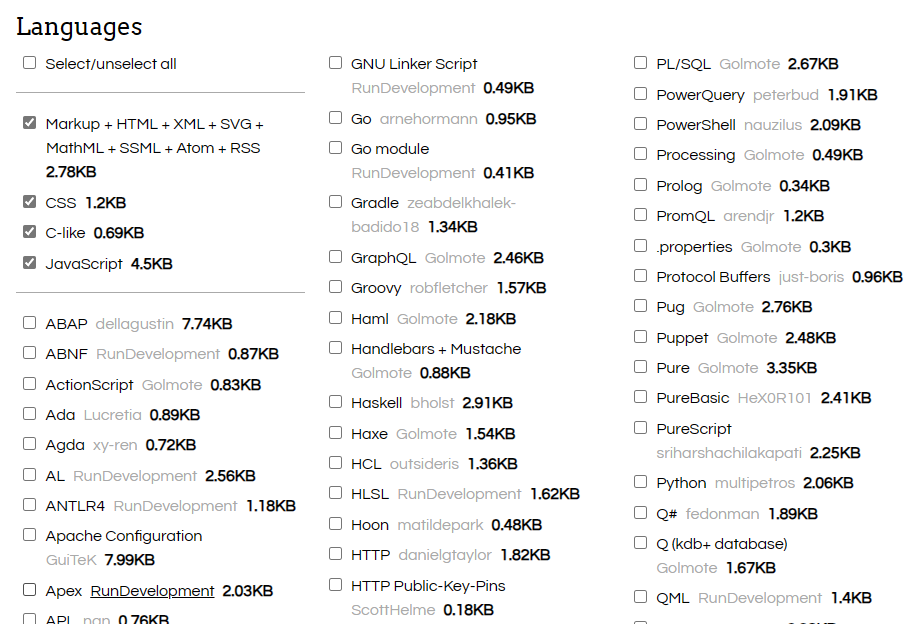Select the HTTP Public-Key-Pins checkbox
This screenshot has height=624, width=915.
tap(335, 584)
